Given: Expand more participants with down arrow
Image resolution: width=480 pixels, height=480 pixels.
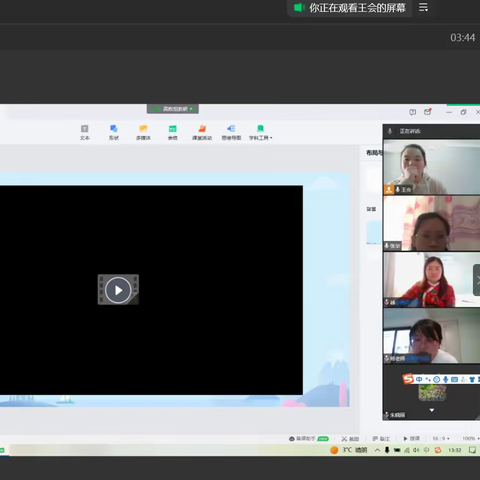Looking at the screenshot, I should click(432, 410).
